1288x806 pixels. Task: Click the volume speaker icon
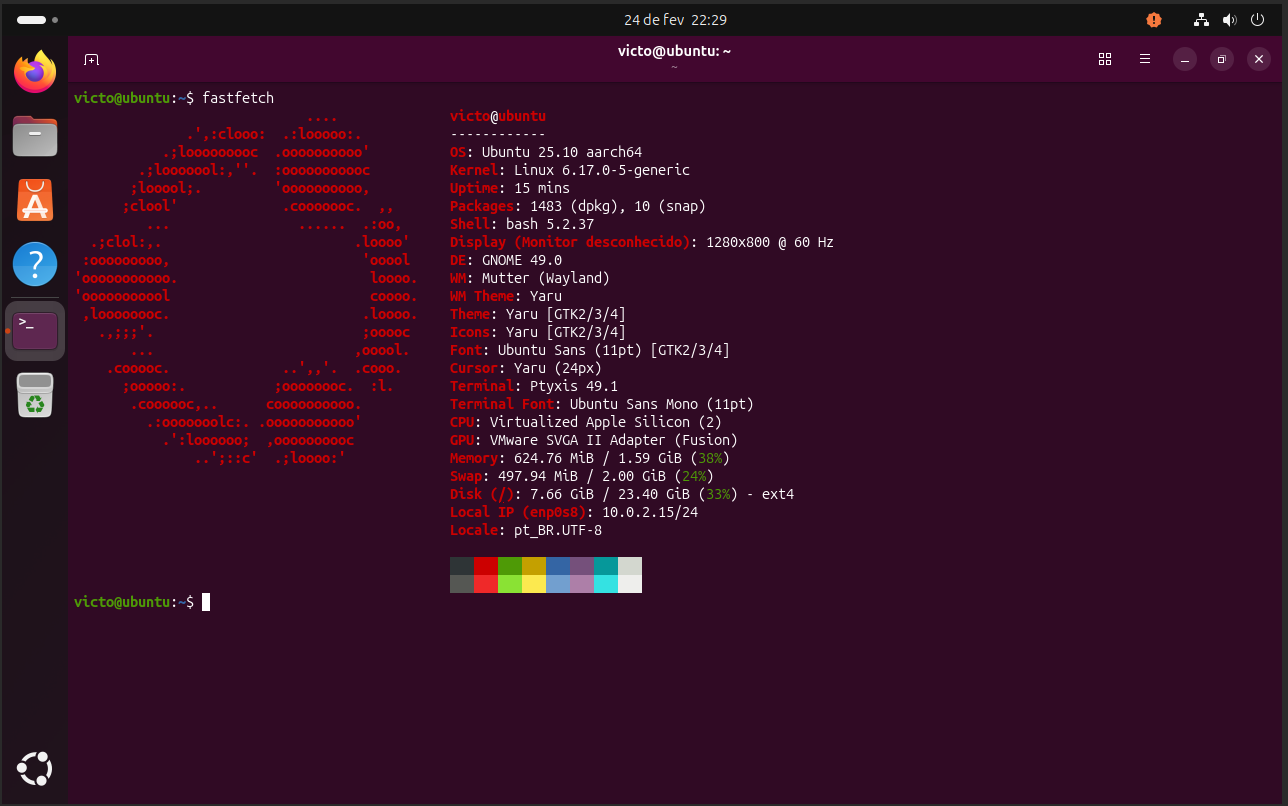(x=1229, y=20)
